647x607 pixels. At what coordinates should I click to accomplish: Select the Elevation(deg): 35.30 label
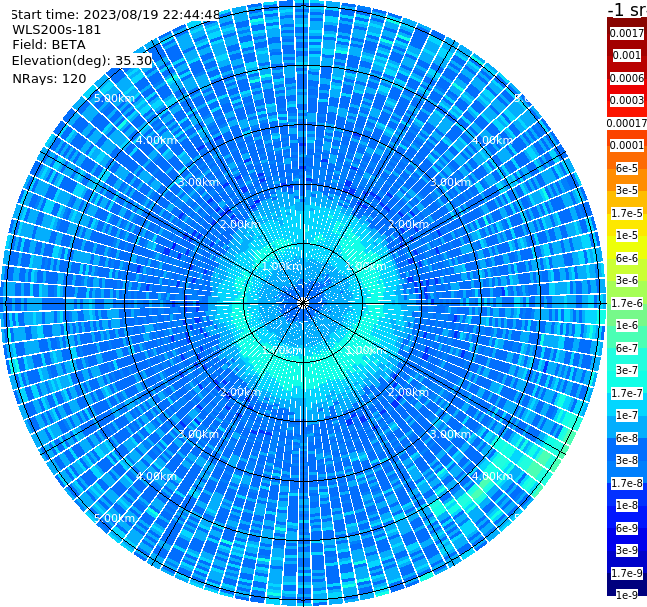82,61
